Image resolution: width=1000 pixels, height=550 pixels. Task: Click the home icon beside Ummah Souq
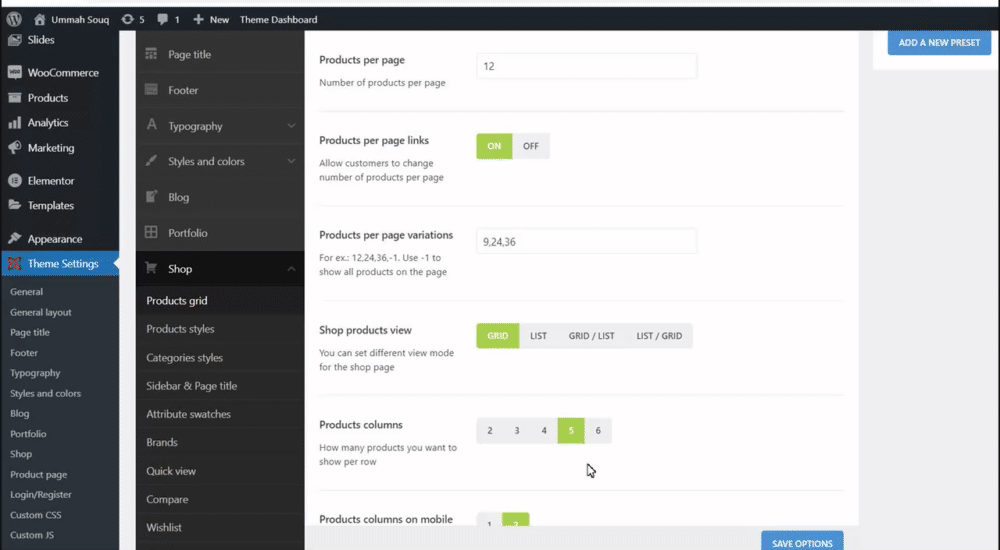(40, 19)
